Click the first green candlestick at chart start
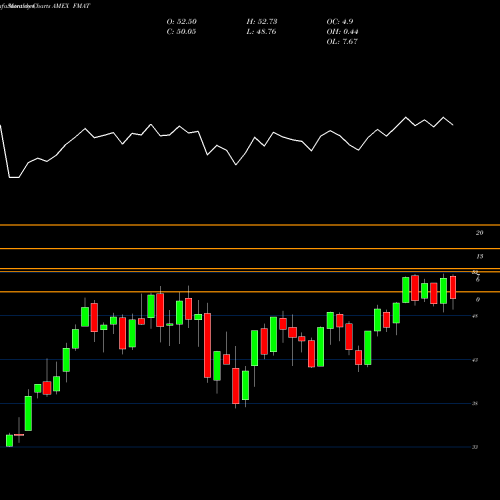The width and height of the screenshot is (500, 500). pos(9,441)
